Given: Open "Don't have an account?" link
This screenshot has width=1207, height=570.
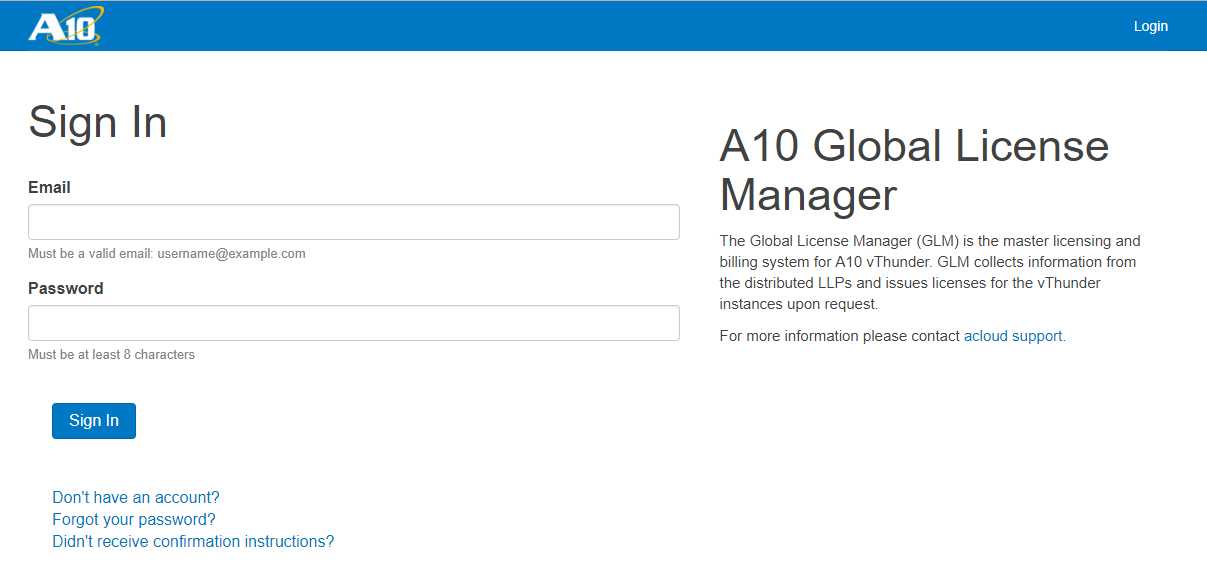Looking at the screenshot, I should pyautogui.click(x=136, y=497).
